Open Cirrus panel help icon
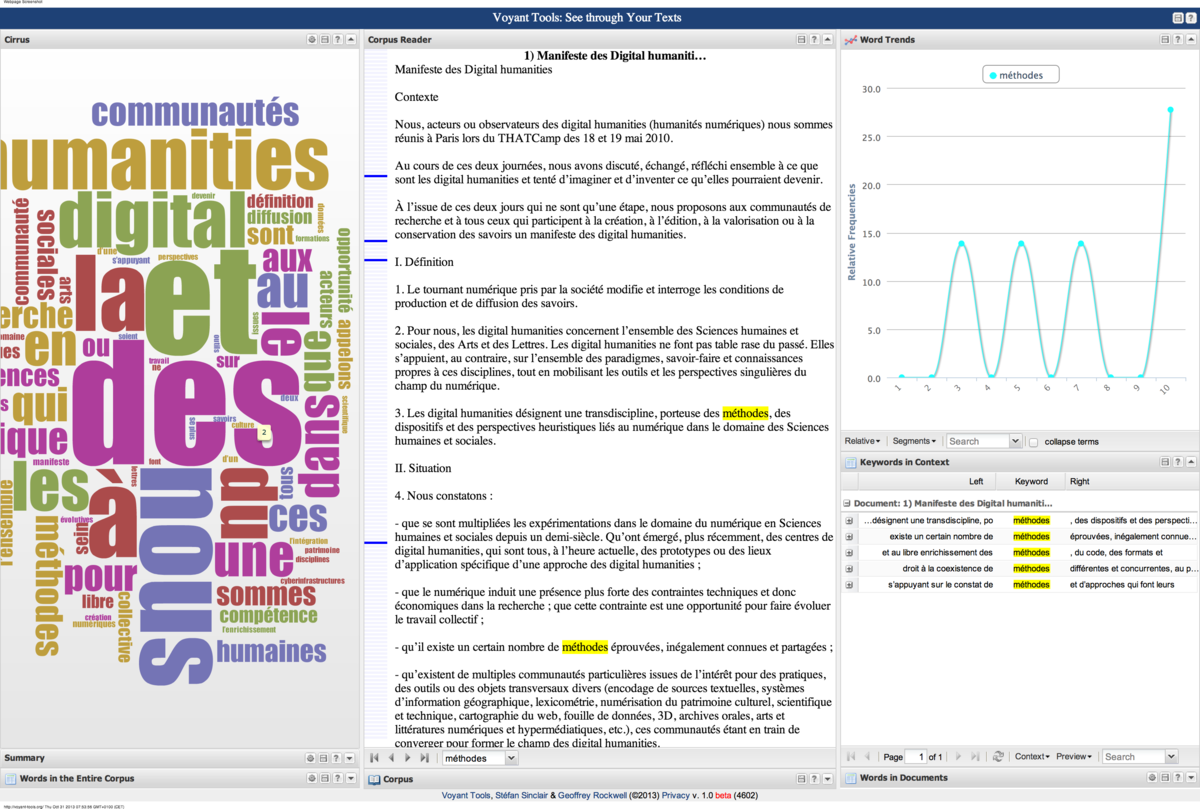 pos(337,40)
